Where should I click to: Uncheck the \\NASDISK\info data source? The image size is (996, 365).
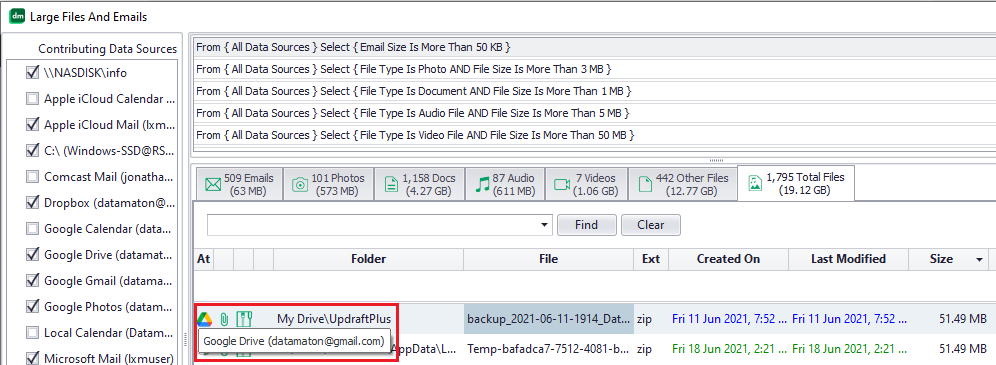[32, 73]
